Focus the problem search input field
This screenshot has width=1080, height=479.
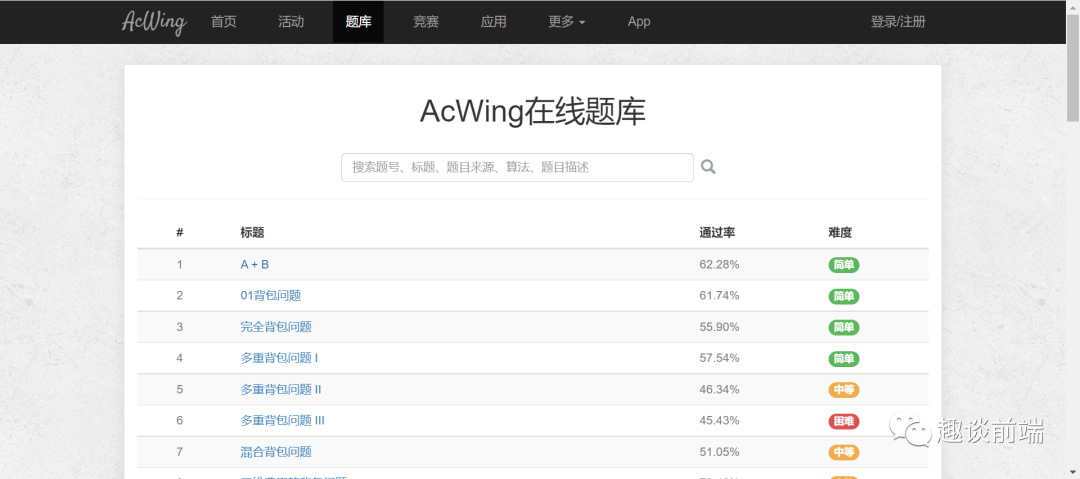coord(517,167)
